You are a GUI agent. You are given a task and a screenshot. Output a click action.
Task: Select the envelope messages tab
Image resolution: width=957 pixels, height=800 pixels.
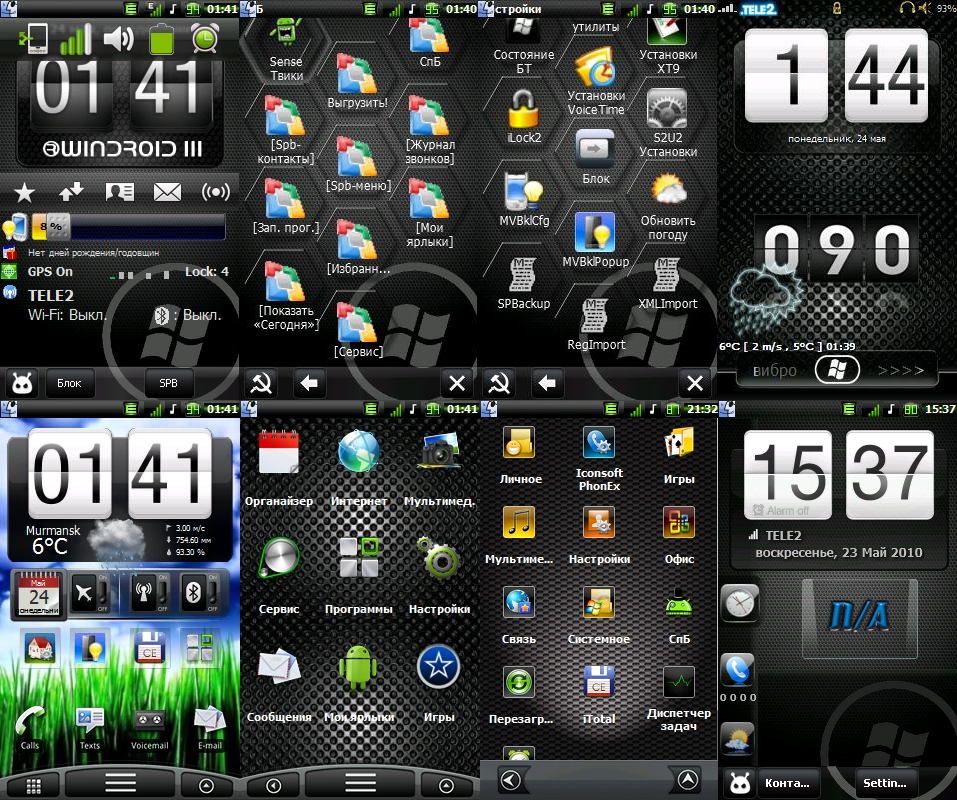click(167, 191)
